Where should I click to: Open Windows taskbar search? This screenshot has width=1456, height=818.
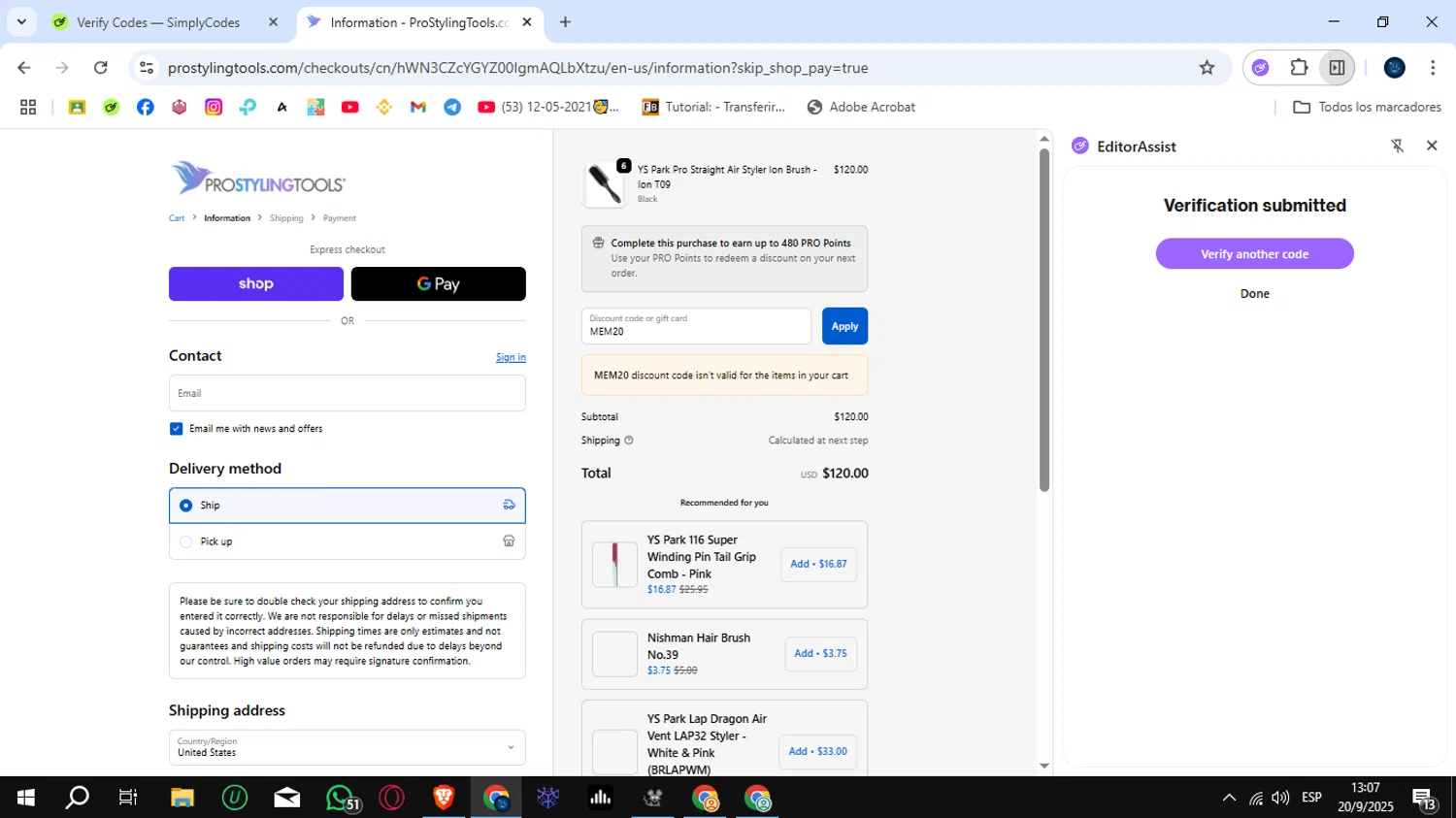pyautogui.click(x=77, y=798)
